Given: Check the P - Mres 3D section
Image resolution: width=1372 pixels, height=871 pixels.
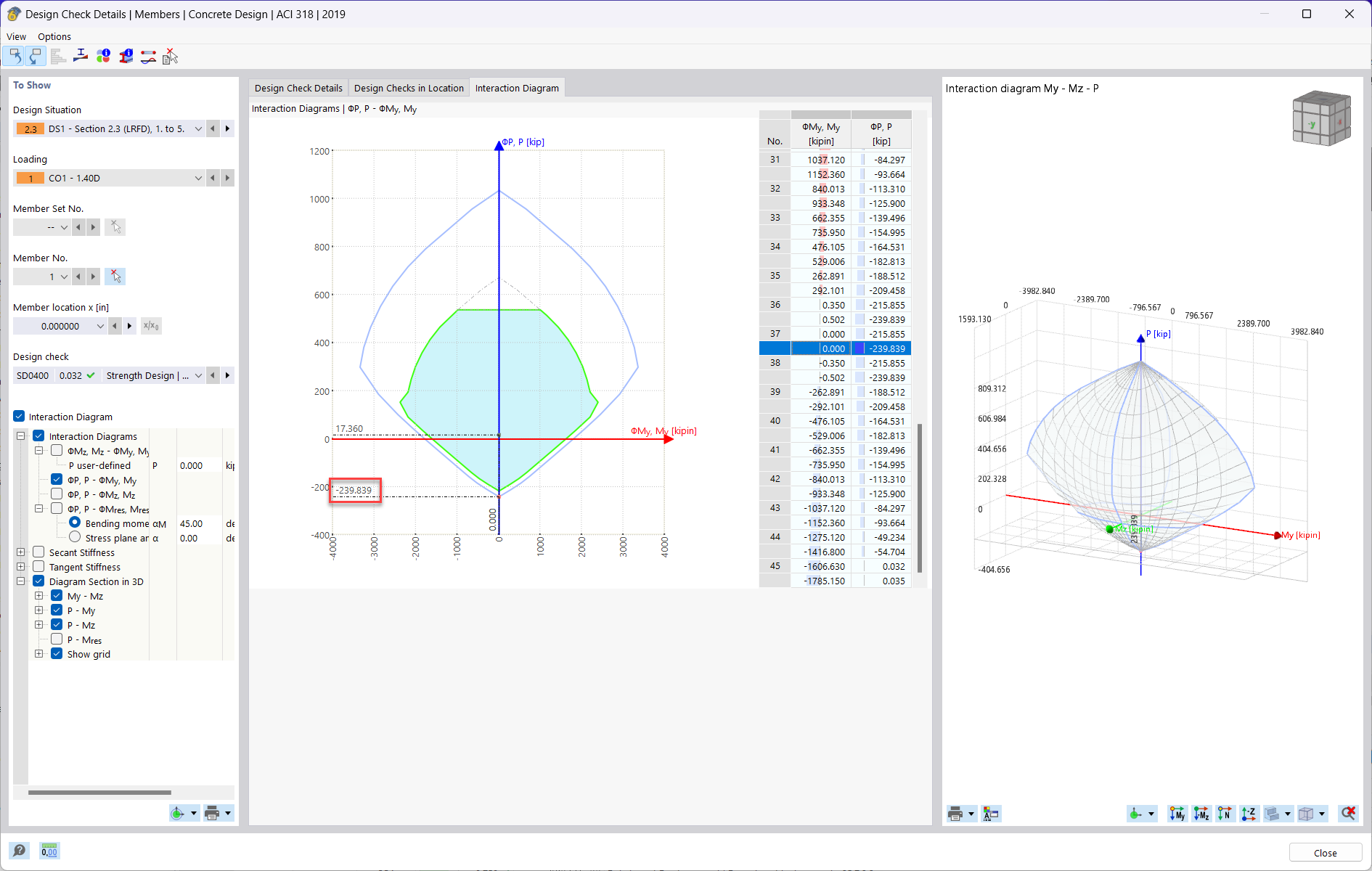Looking at the screenshot, I should pos(57,639).
